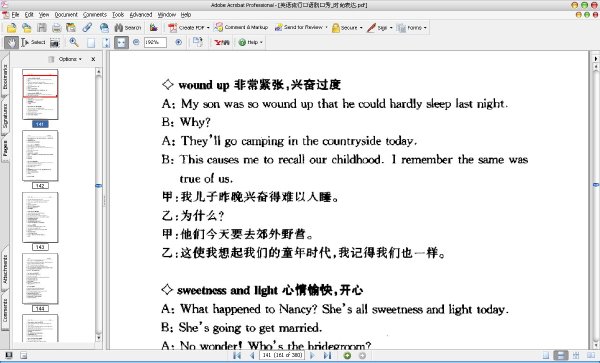Image resolution: width=600 pixels, height=363 pixels.
Task: Open the File menu
Action: pos(15,15)
